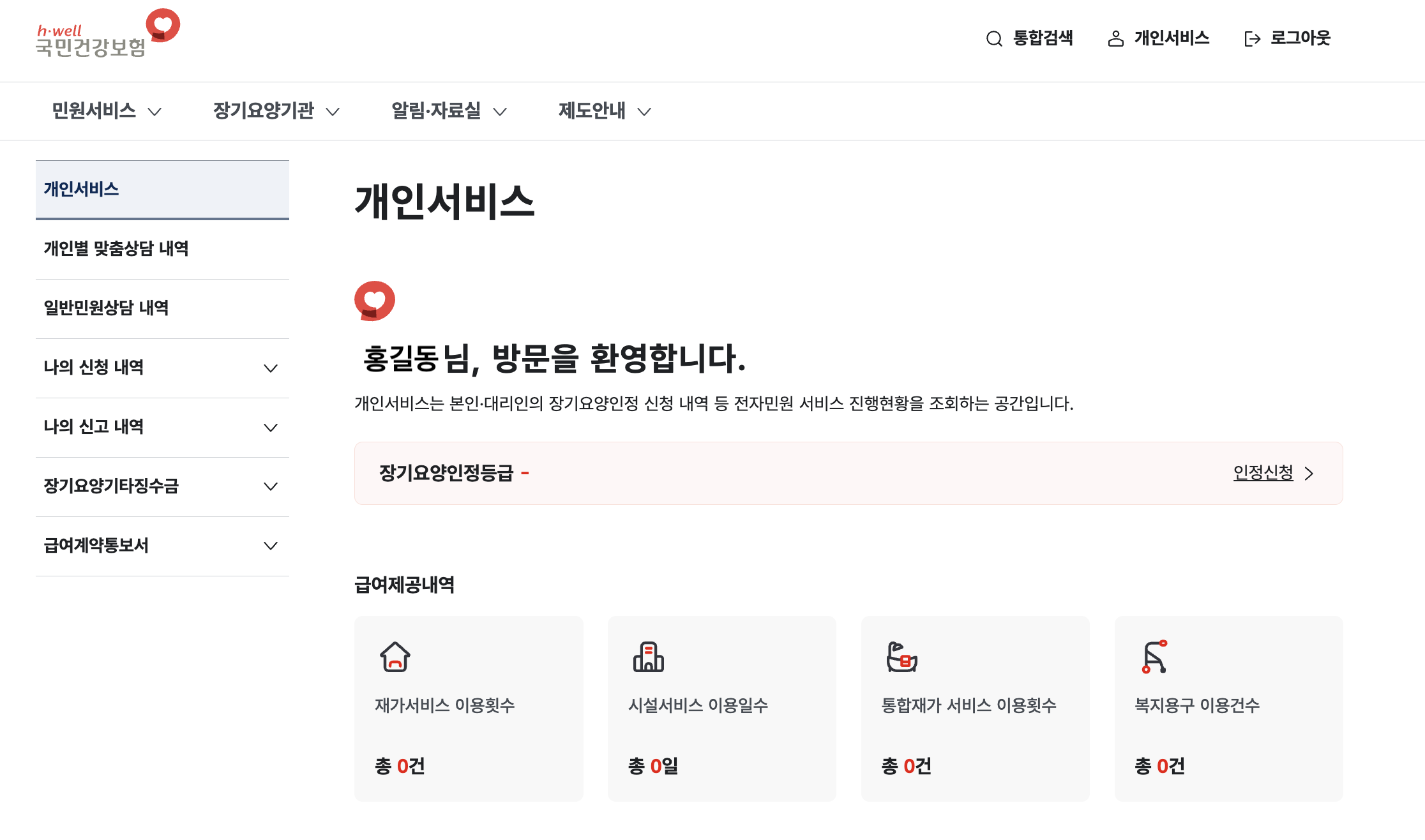Expand the 나의 신고 내역 chevron

(271, 428)
